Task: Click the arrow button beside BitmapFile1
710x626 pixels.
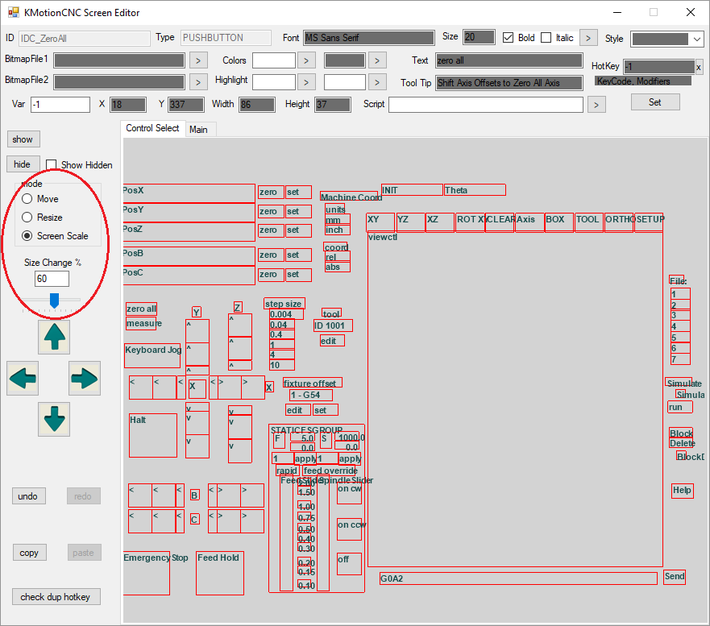Action: click(198, 60)
